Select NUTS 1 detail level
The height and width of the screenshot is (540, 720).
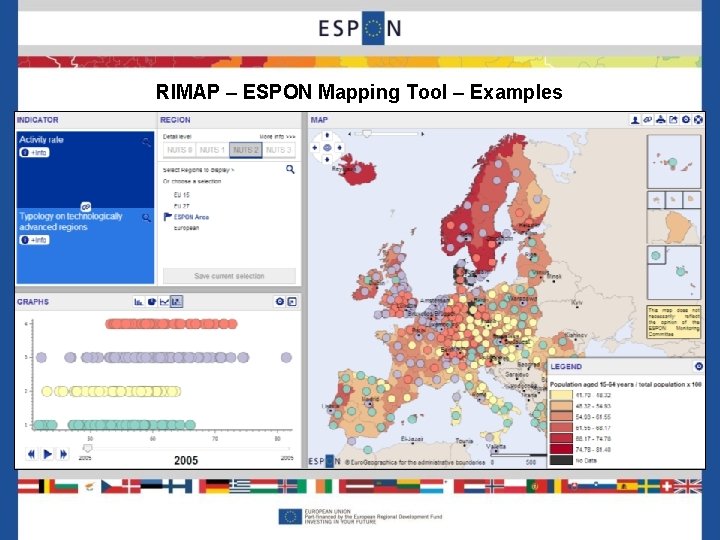click(212, 150)
